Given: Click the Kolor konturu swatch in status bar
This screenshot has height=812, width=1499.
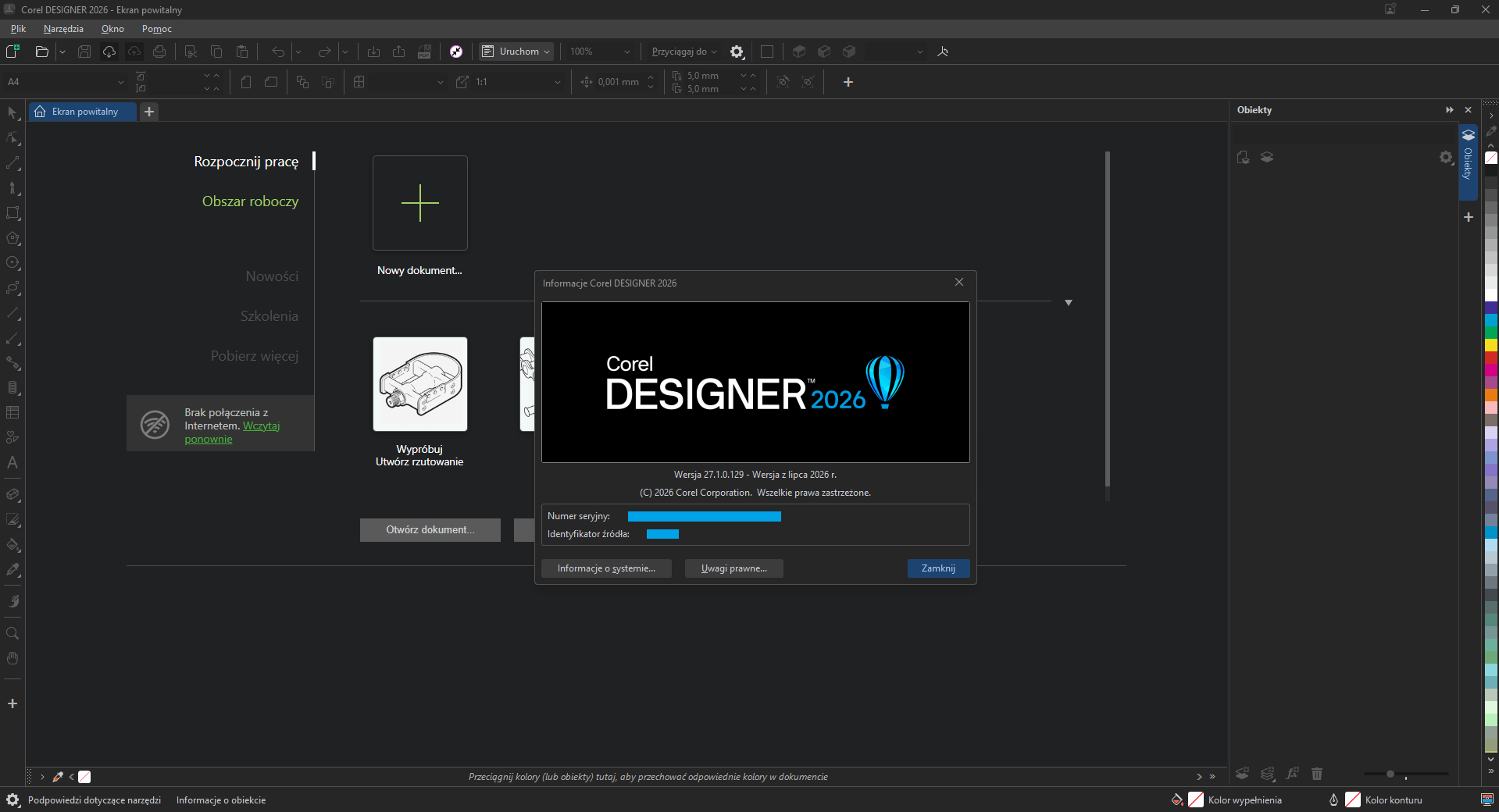Looking at the screenshot, I should (x=1353, y=800).
